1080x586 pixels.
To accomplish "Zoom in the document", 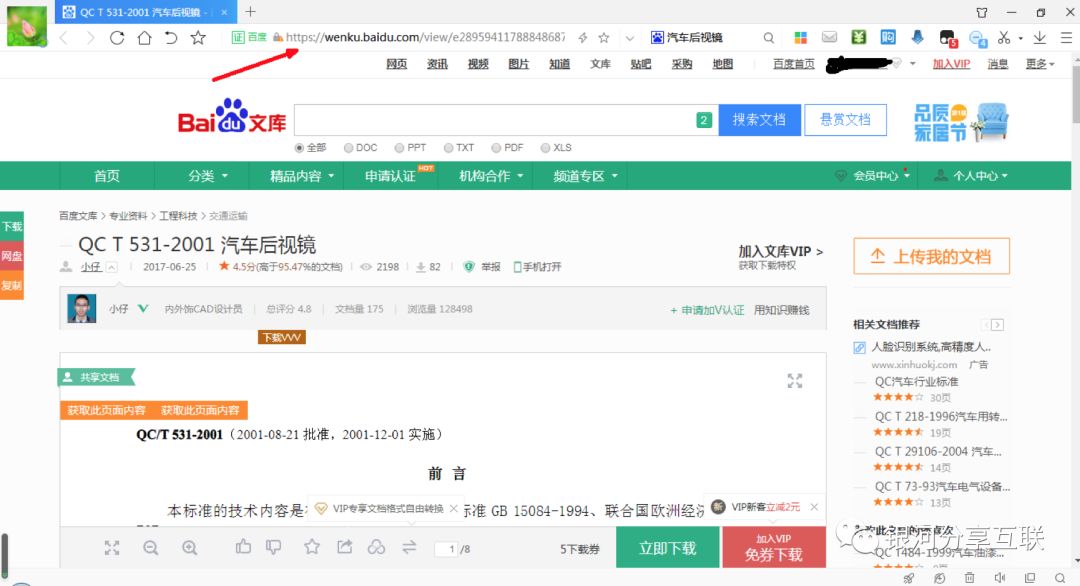I will click(x=189, y=547).
